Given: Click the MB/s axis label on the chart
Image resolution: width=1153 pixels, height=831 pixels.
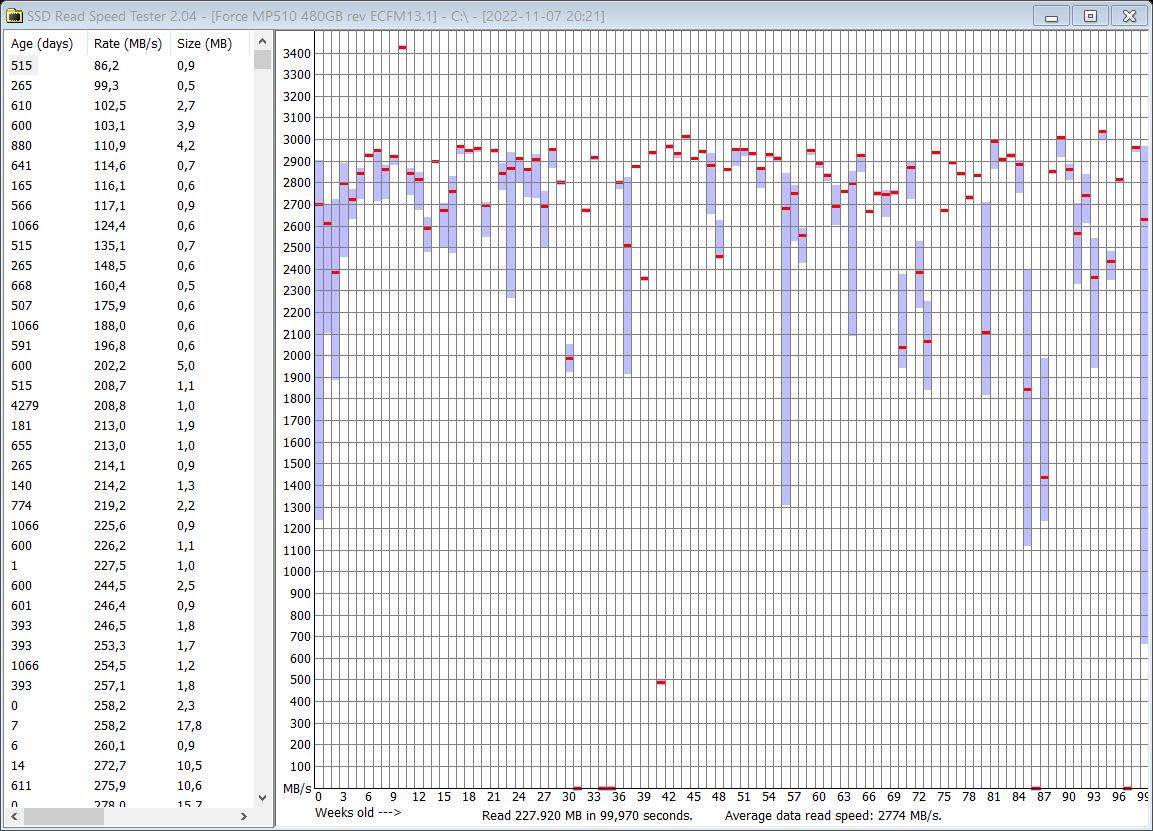Looking at the screenshot, I should click(297, 788).
